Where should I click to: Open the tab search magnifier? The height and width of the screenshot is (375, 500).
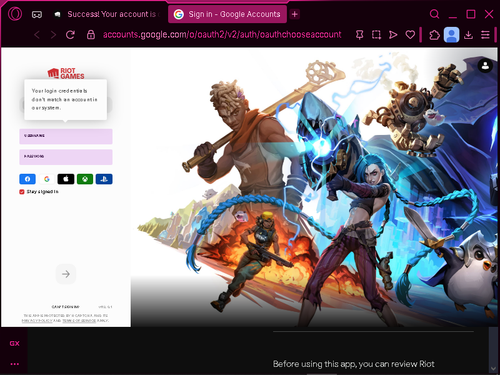tap(434, 14)
